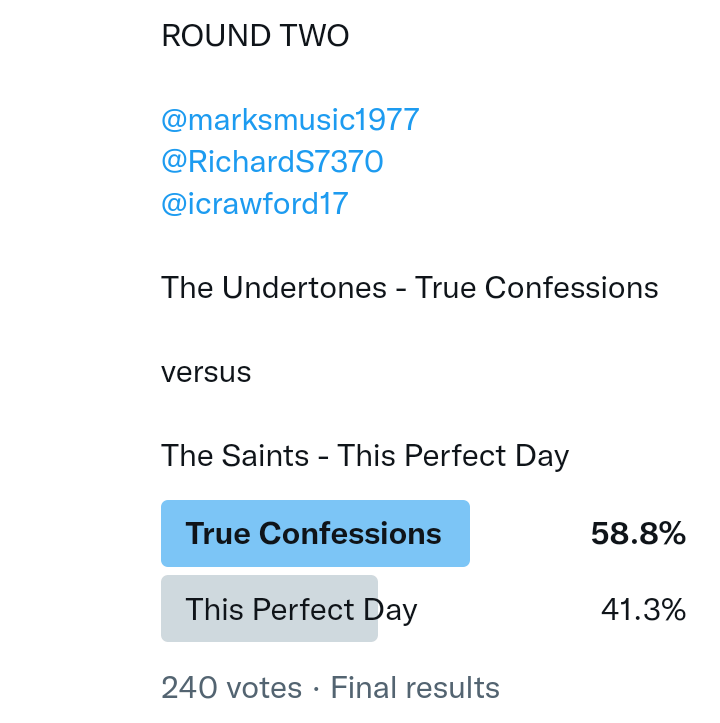Visit the @icrawford17 profile mention
720x723 pixels.
point(254,204)
